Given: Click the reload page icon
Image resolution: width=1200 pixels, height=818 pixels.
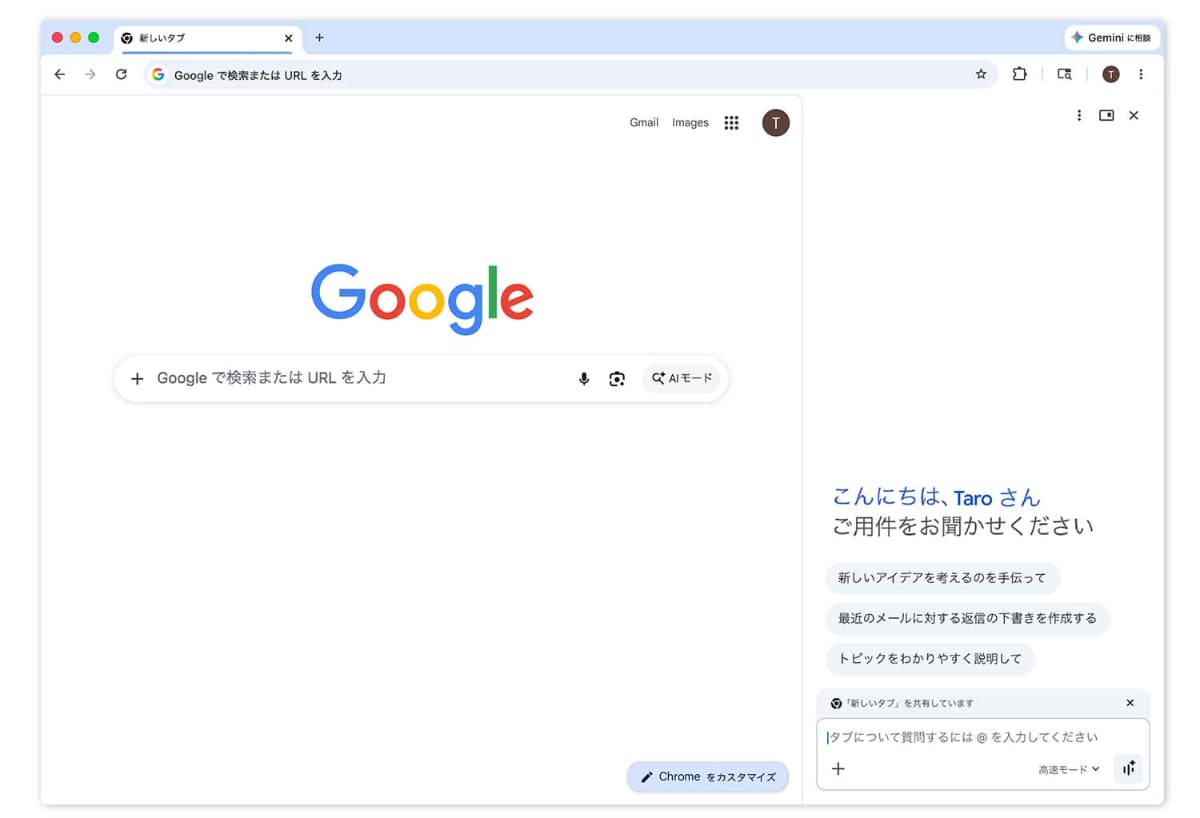Looking at the screenshot, I should pyautogui.click(x=121, y=74).
